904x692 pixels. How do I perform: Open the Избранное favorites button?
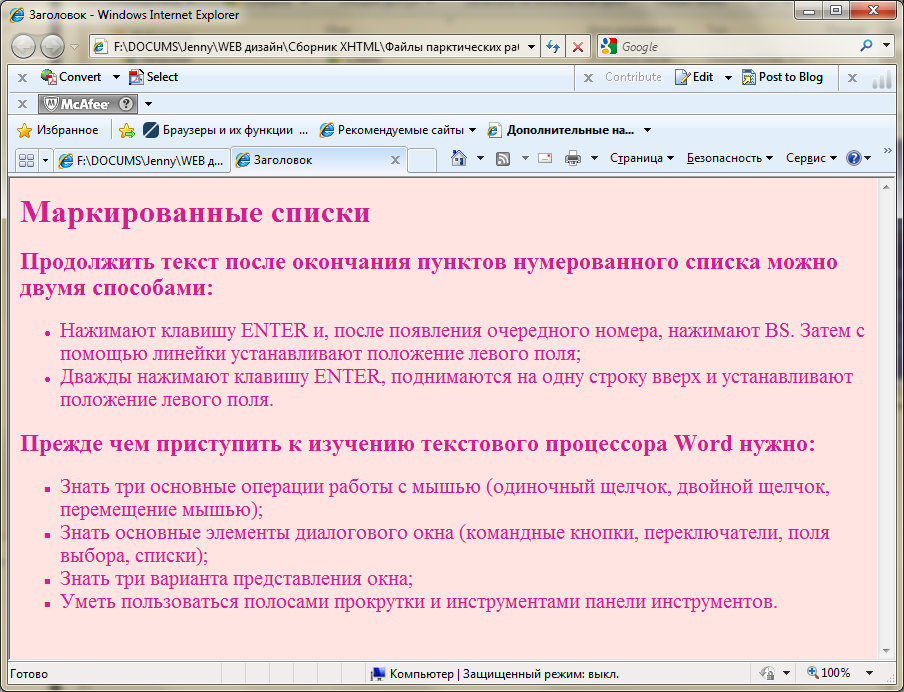(x=58, y=130)
